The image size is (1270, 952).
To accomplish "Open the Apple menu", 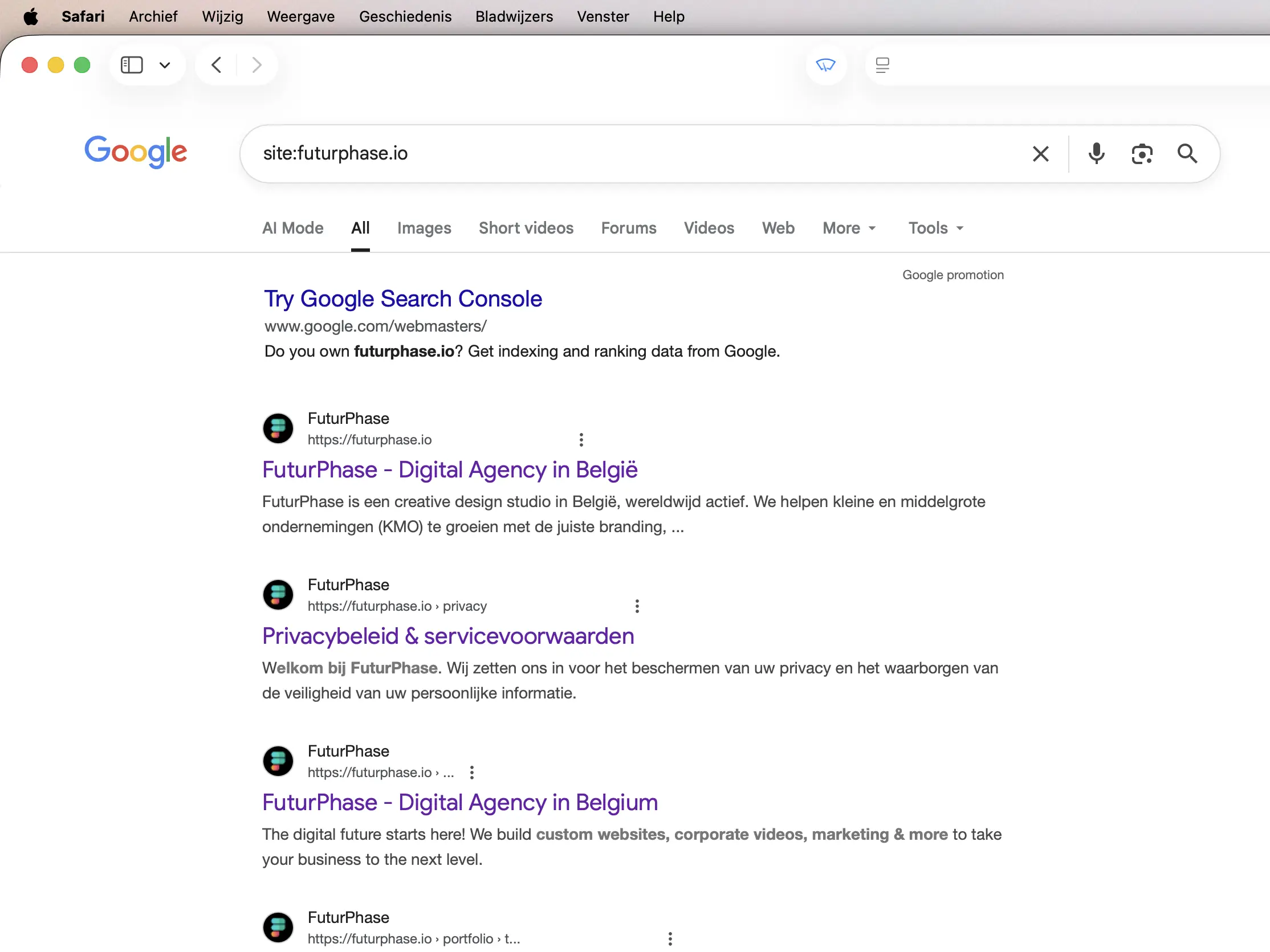I will coord(30,17).
